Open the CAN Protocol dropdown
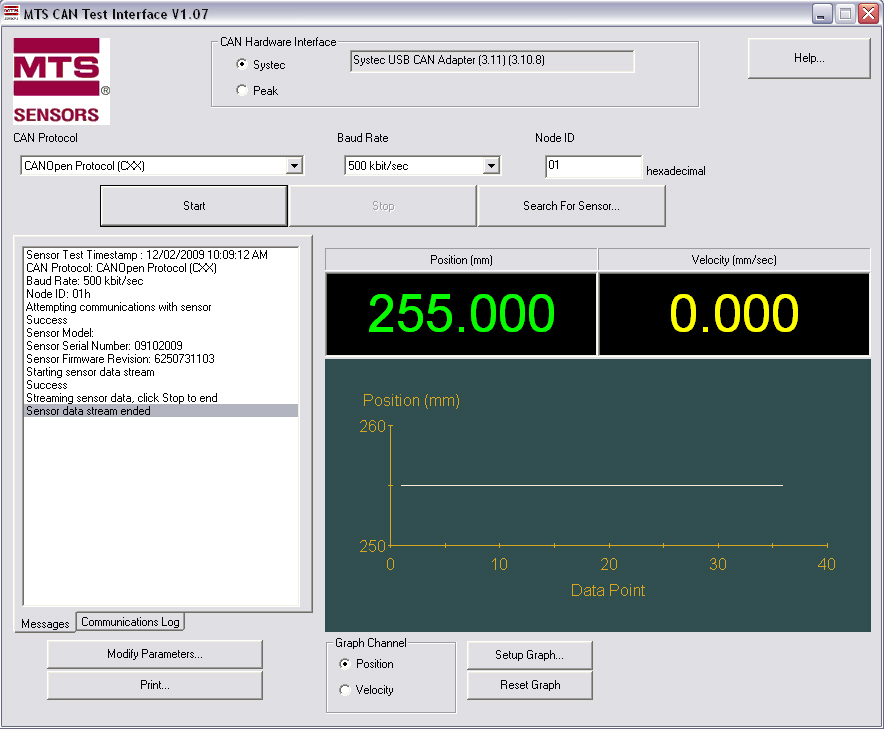Screen dimensions: 884x729 pos(294,166)
